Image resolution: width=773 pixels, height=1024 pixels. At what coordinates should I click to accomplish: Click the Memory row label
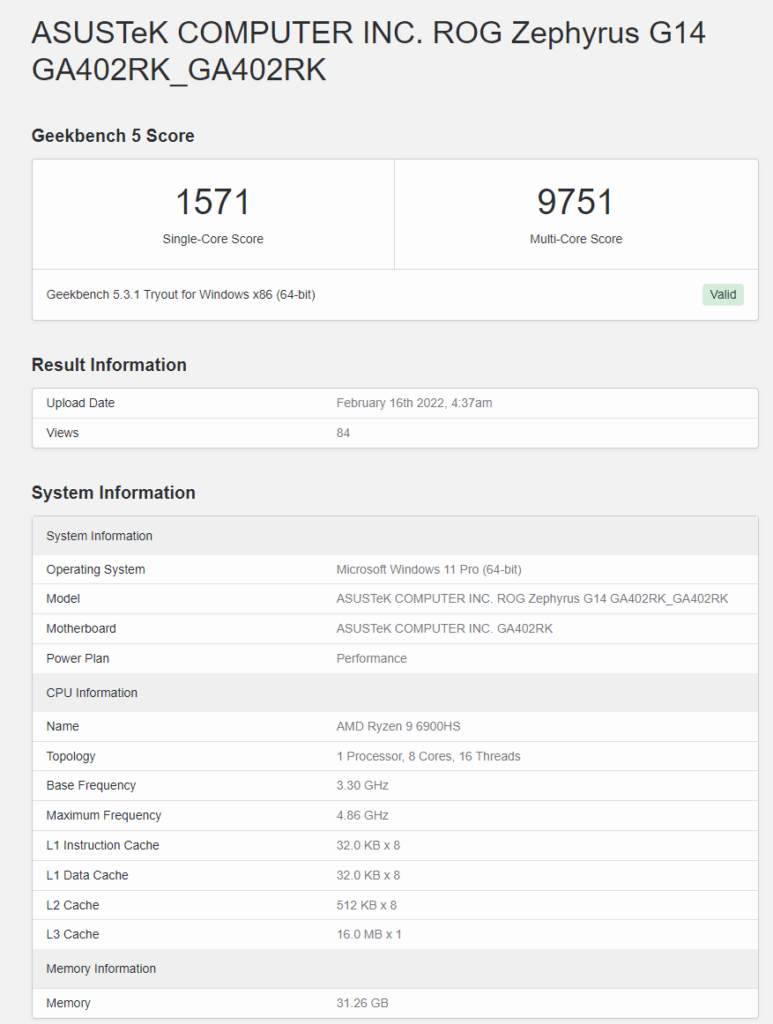[x=68, y=1003]
